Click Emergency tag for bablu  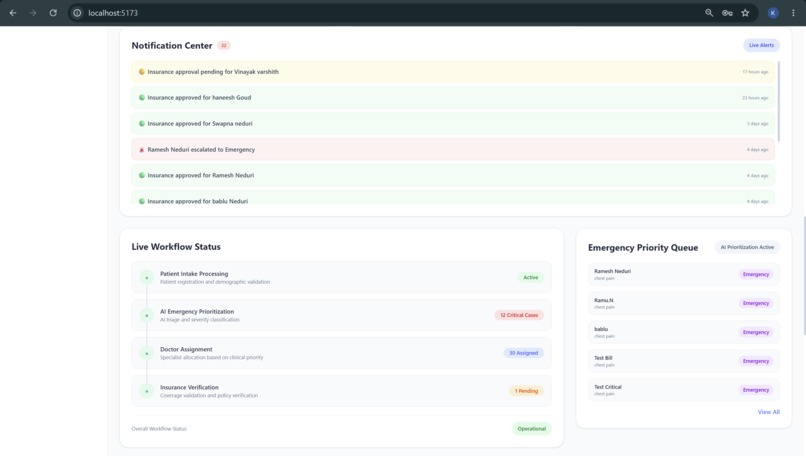[x=756, y=333]
